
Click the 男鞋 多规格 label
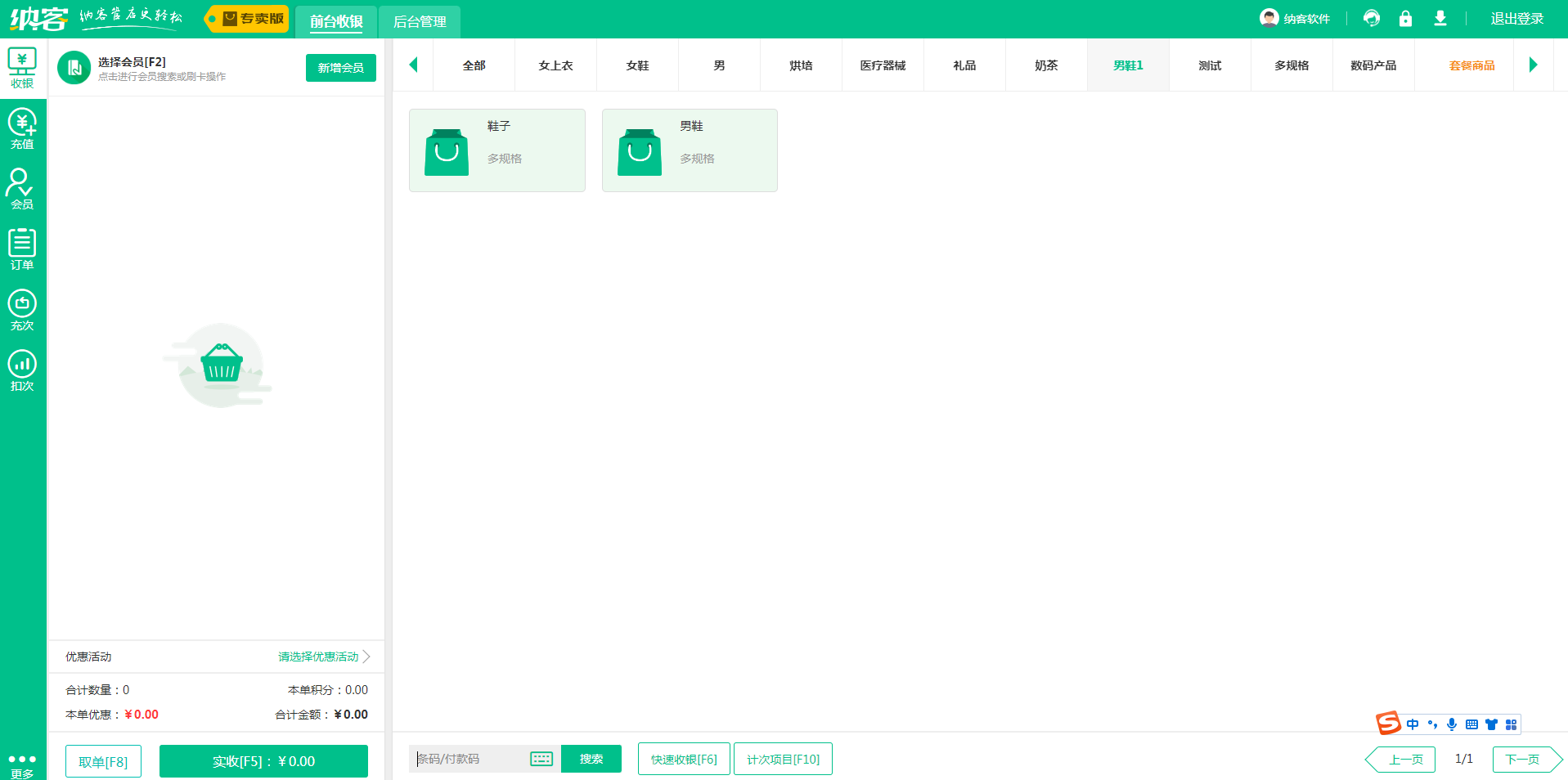pyautogui.click(x=698, y=159)
